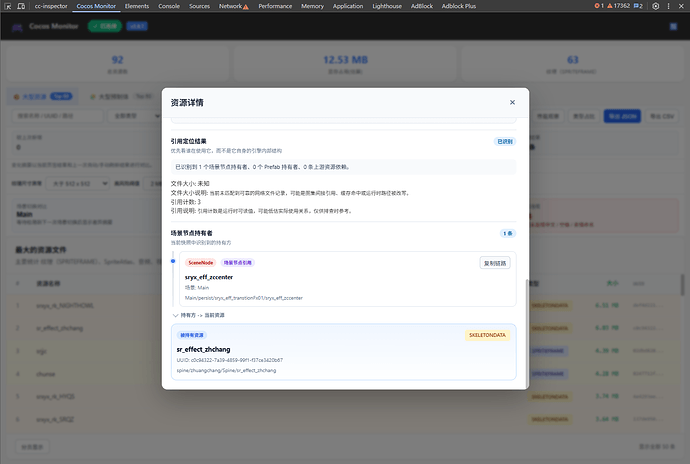Click the 12.53 MB stat card

(x=345, y=64)
